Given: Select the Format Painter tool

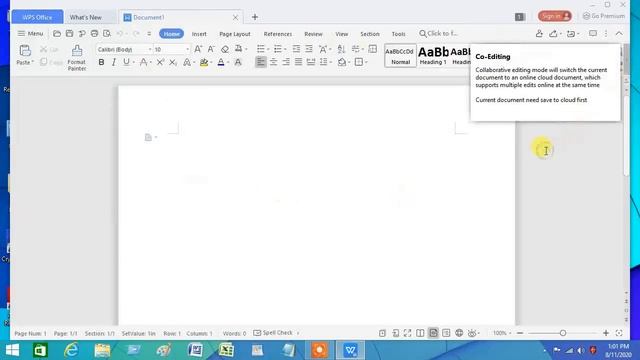Looking at the screenshot, I should 77,58.
